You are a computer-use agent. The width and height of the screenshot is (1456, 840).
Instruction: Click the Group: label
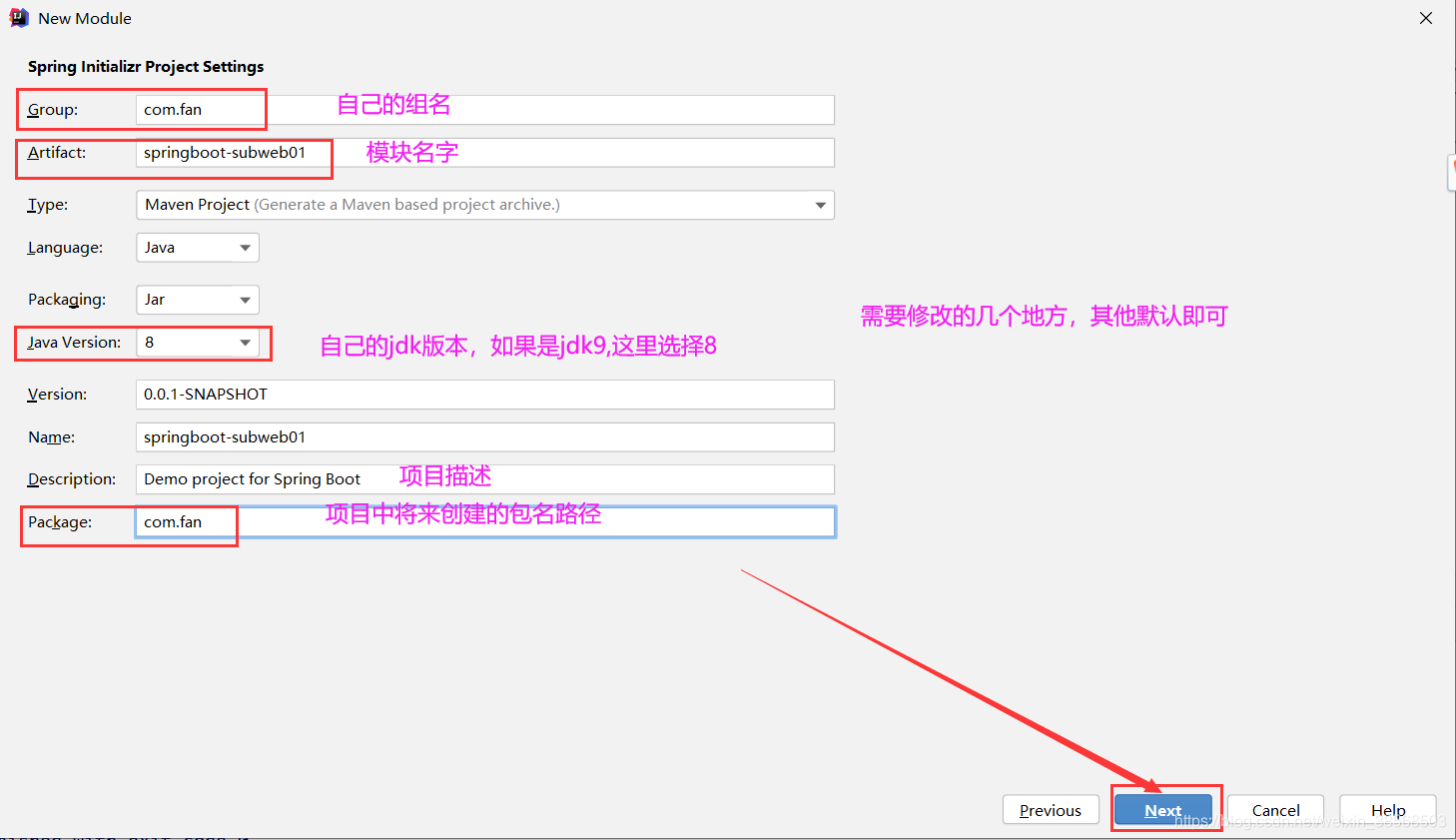click(x=53, y=110)
